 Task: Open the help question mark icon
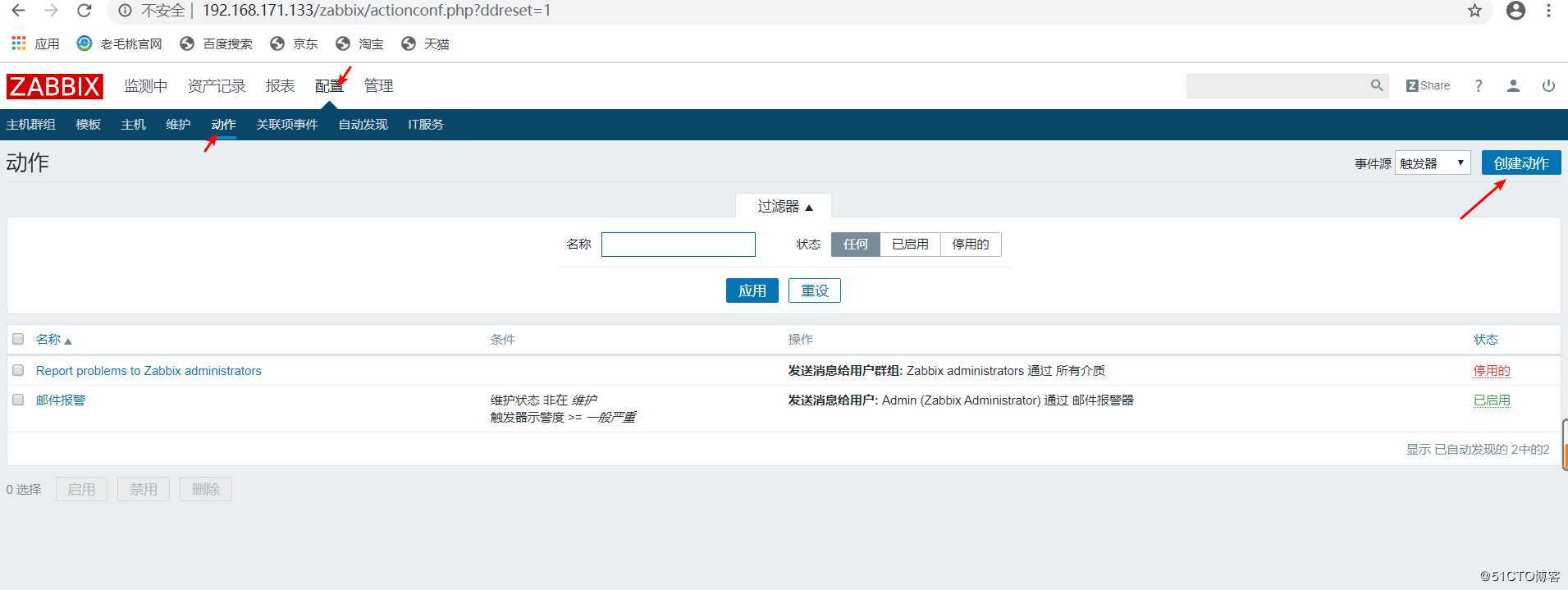pos(1479,85)
